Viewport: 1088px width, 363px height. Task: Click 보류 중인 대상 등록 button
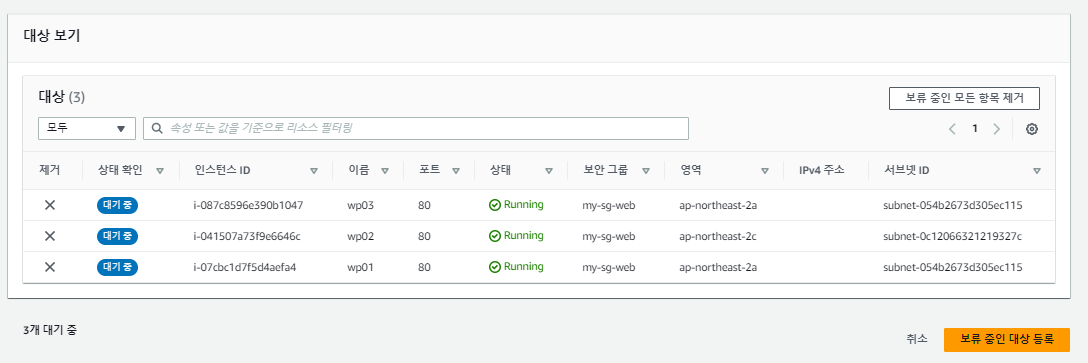[1007, 339]
